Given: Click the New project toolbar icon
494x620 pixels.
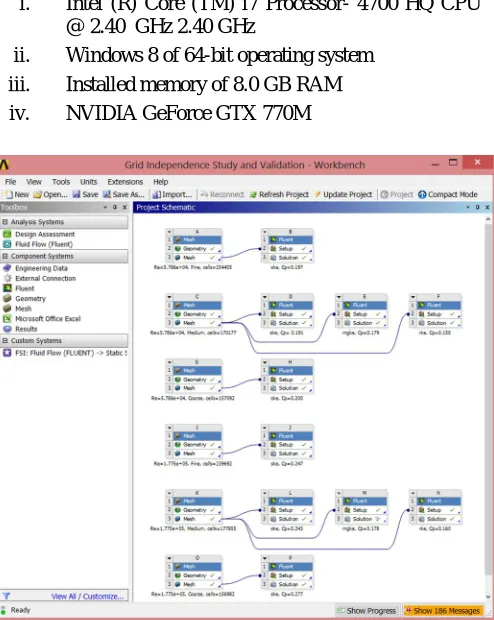Looking at the screenshot, I should tap(8, 195).
